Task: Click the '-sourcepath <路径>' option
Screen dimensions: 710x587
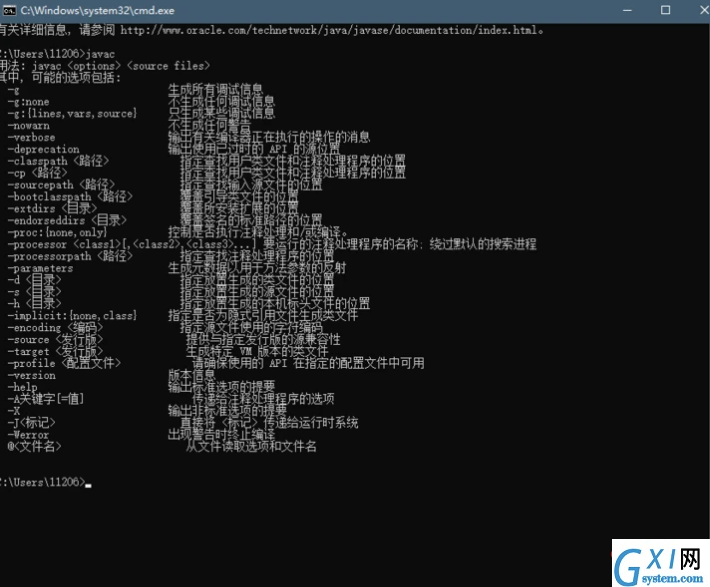Action: tap(61, 185)
